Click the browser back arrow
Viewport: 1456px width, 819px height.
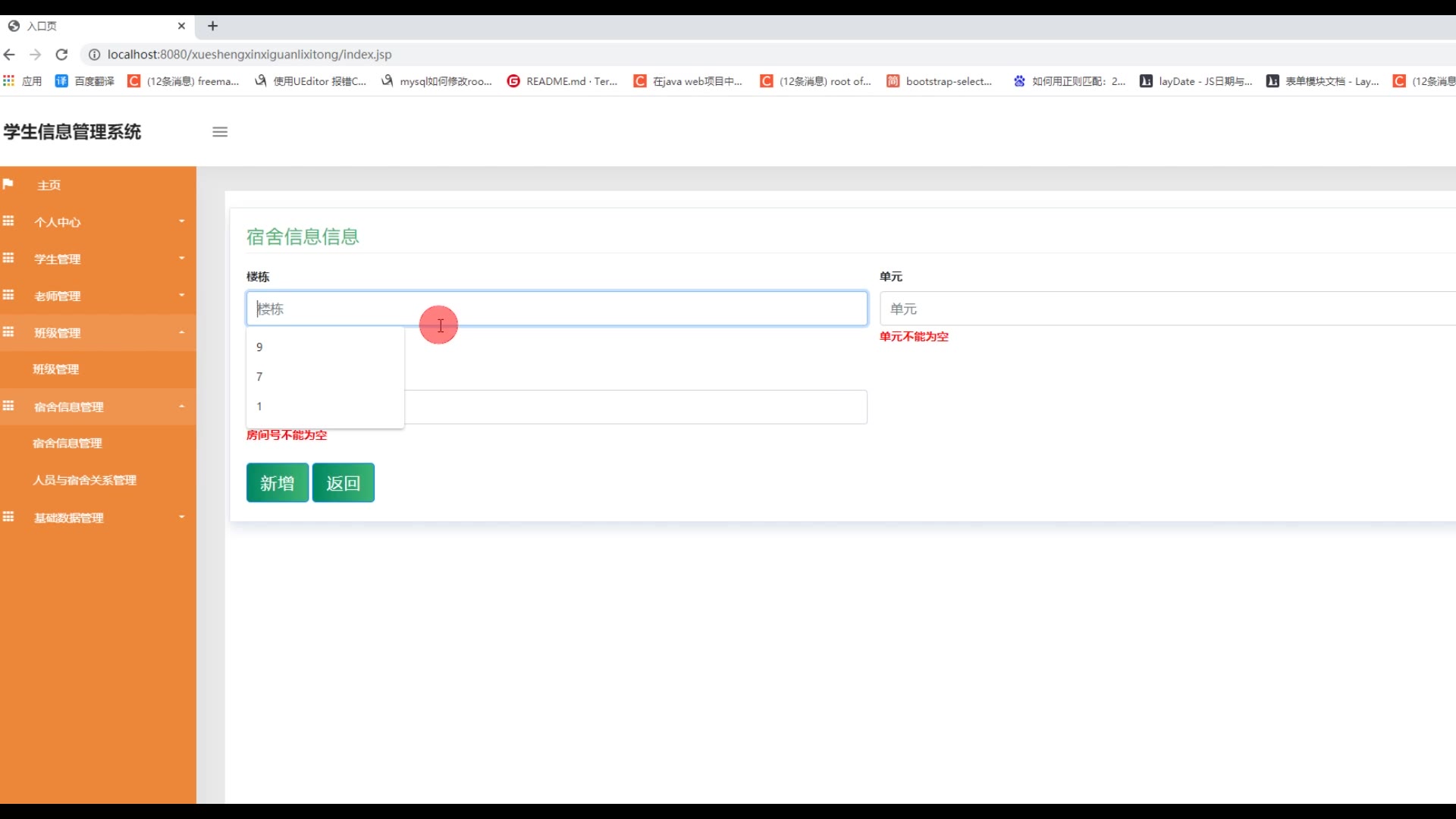pos(9,55)
